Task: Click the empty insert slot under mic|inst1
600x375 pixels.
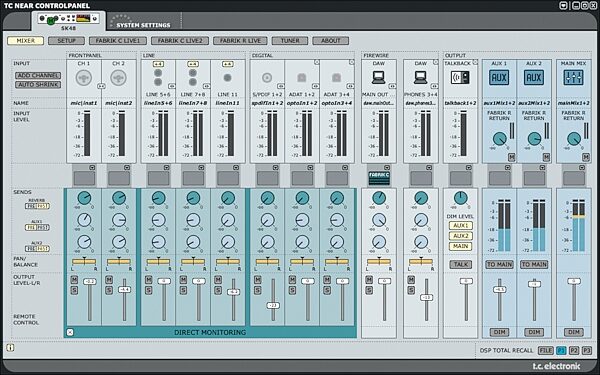Action: [84, 178]
